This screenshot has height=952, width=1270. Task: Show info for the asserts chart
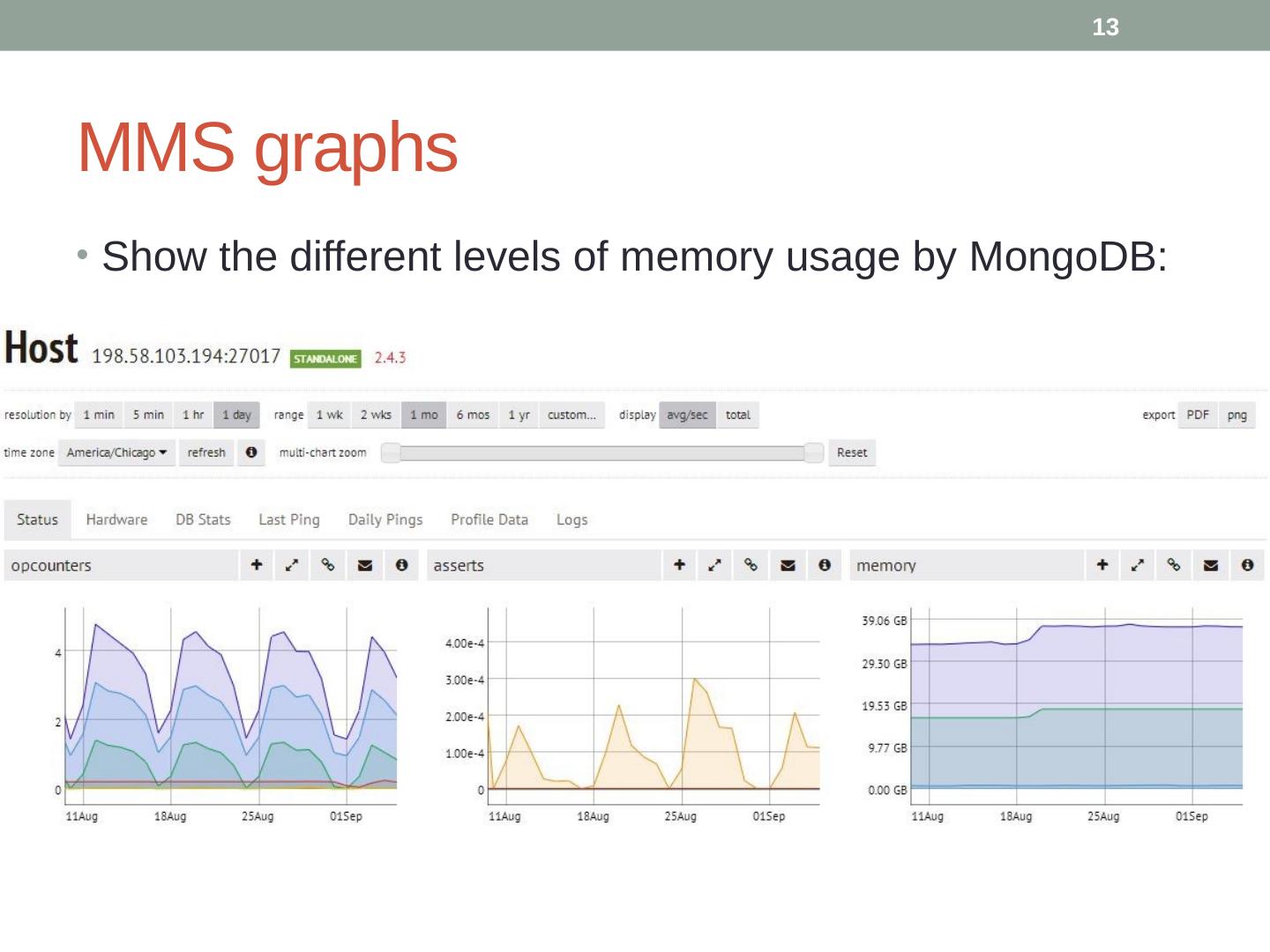(825, 565)
